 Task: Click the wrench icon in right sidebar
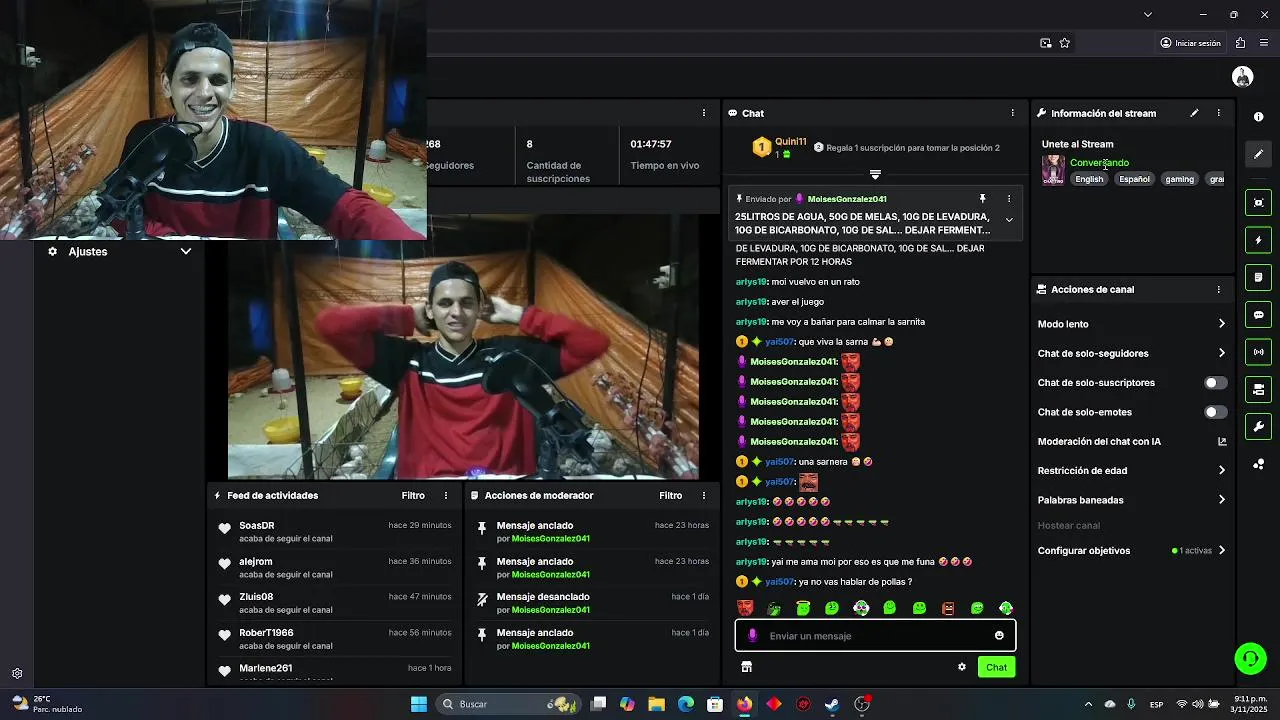(x=1258, y=427)
